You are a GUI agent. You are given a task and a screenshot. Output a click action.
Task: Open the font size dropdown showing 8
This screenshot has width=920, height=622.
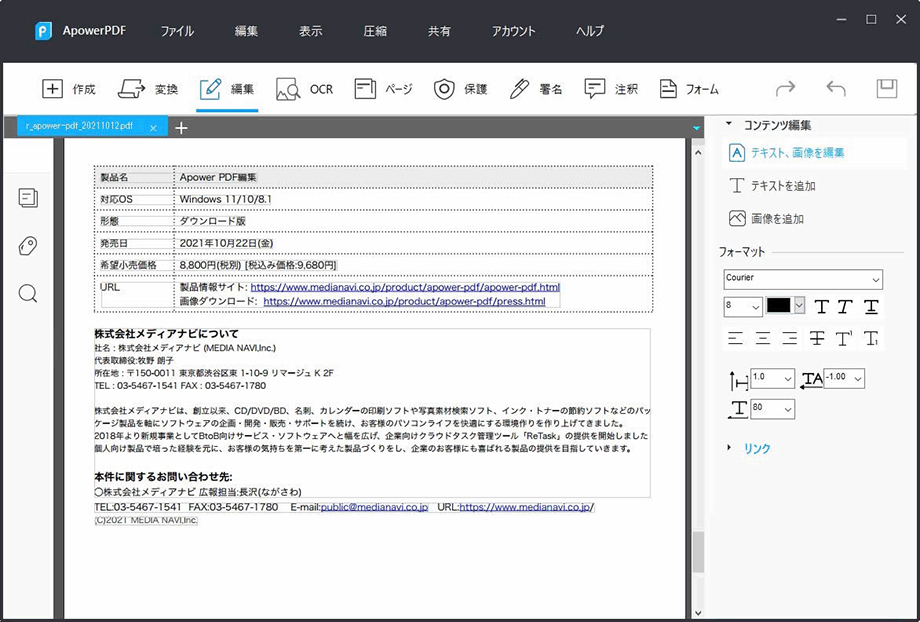click(742, 306)
